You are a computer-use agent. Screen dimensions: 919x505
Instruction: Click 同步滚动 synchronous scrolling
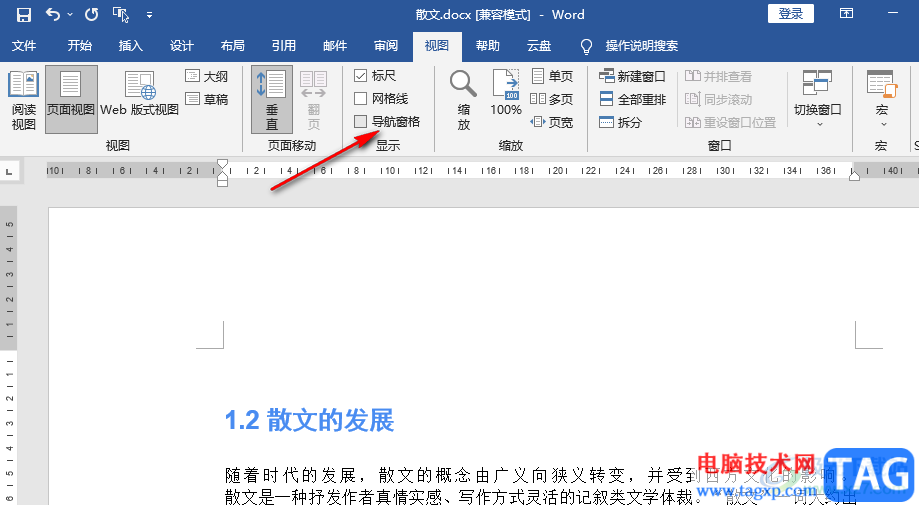click(x=718, y=99)
